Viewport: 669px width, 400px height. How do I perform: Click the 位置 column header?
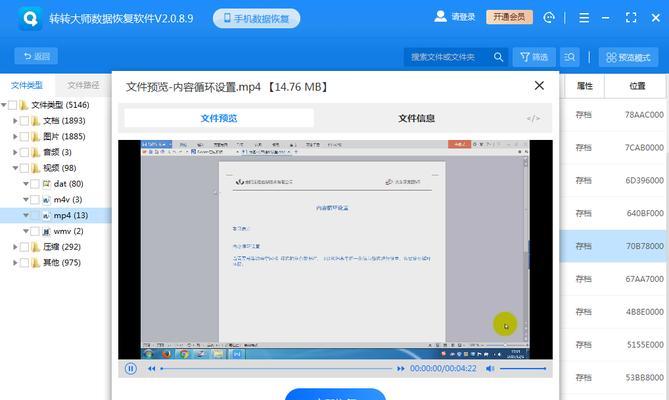(637, 86)
